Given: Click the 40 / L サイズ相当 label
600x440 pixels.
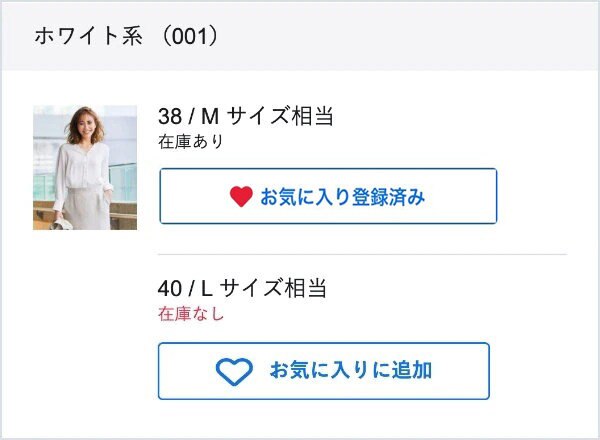Looking at the screenshot, I should (x=243, y=289).
